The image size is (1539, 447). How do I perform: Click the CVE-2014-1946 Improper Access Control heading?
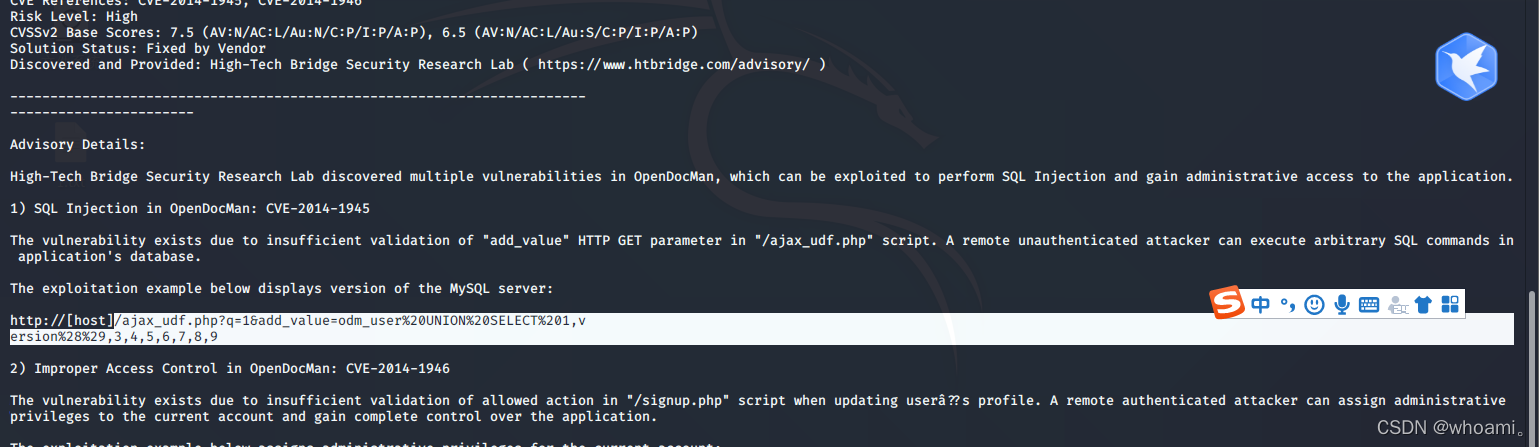pyautogui.click(x=230, y=368)
